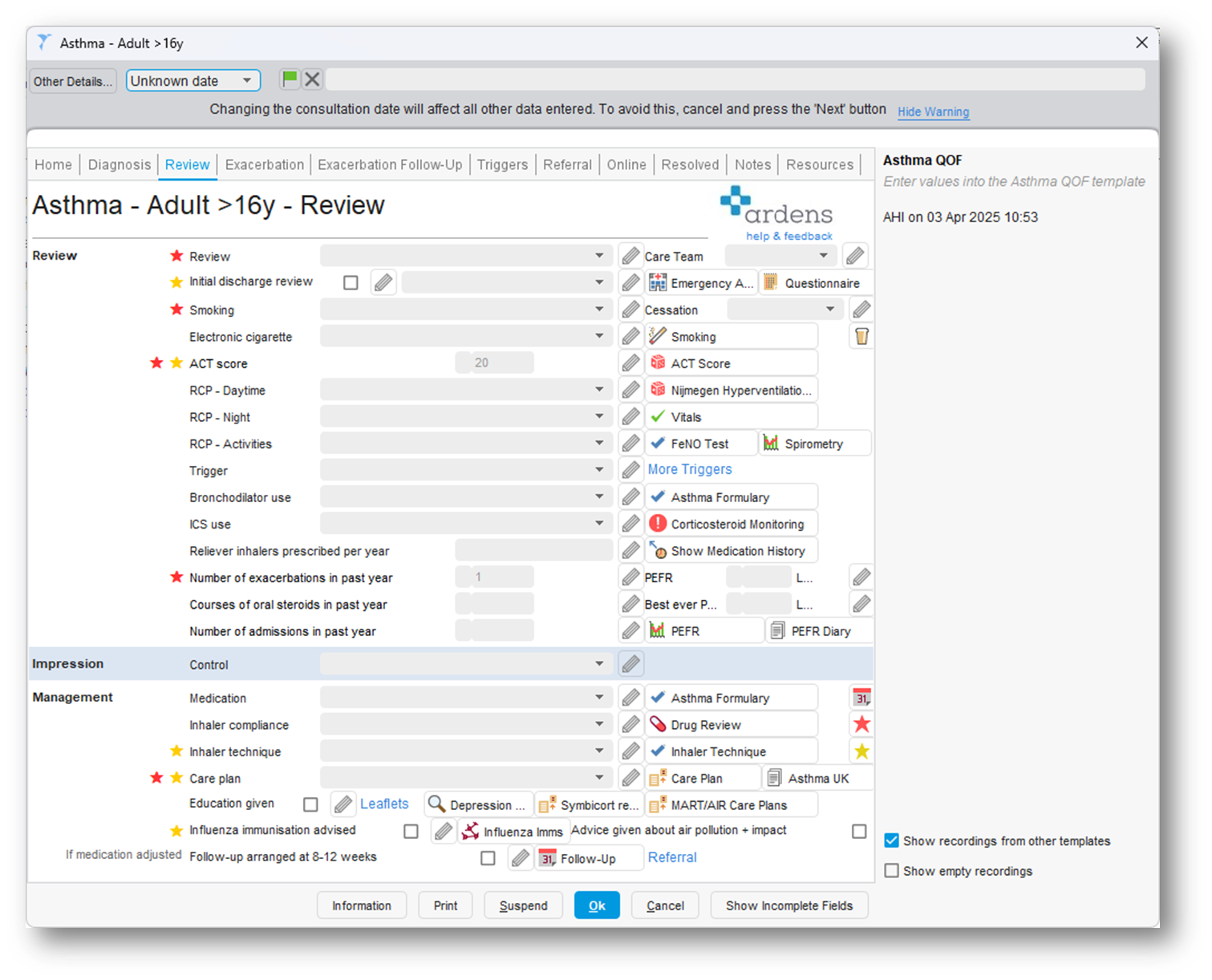Click the green flag icon in header
The height and width of the screenshot is (980, 1212).
[290, 79]
